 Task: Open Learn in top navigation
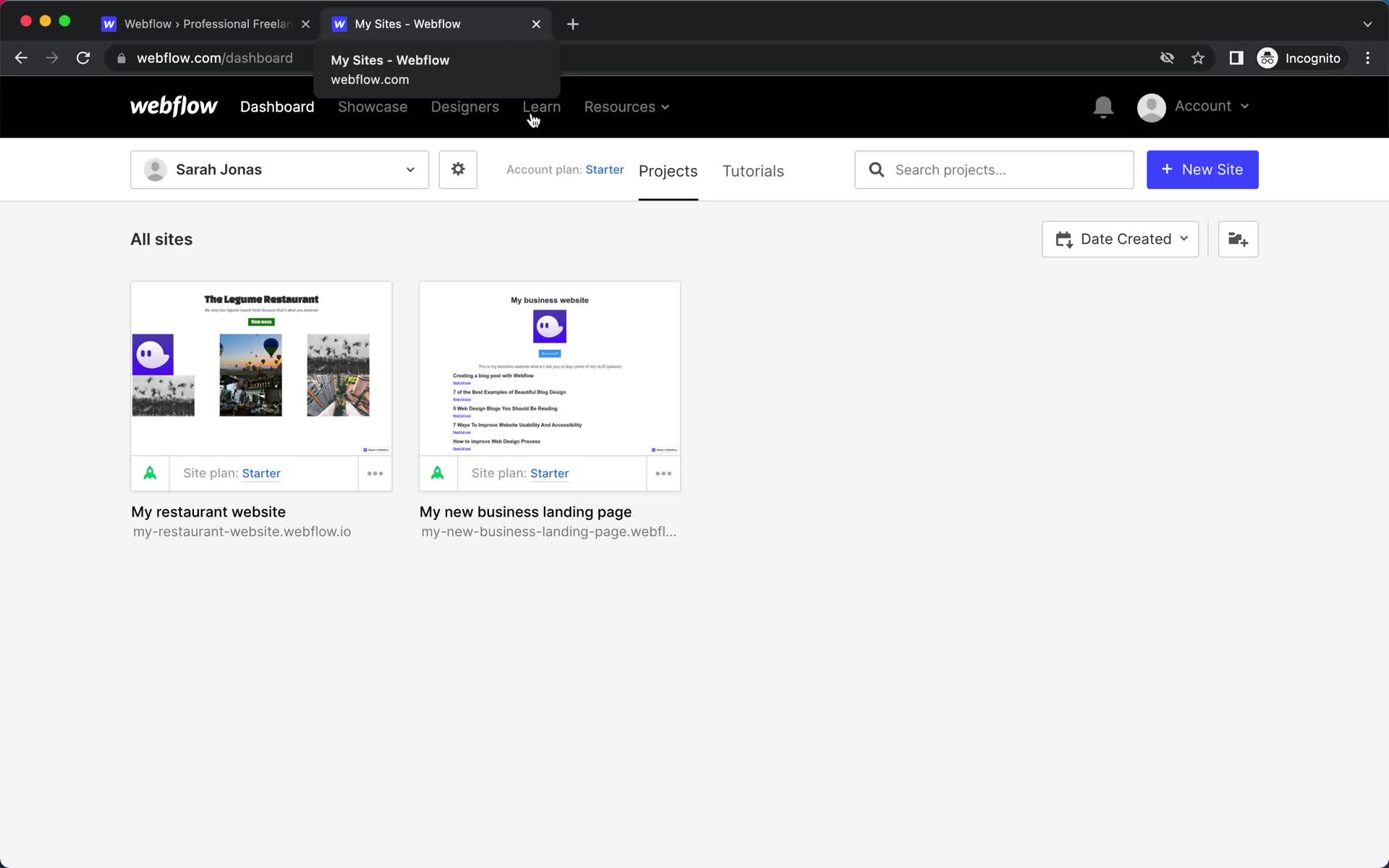tap(541, 107)
